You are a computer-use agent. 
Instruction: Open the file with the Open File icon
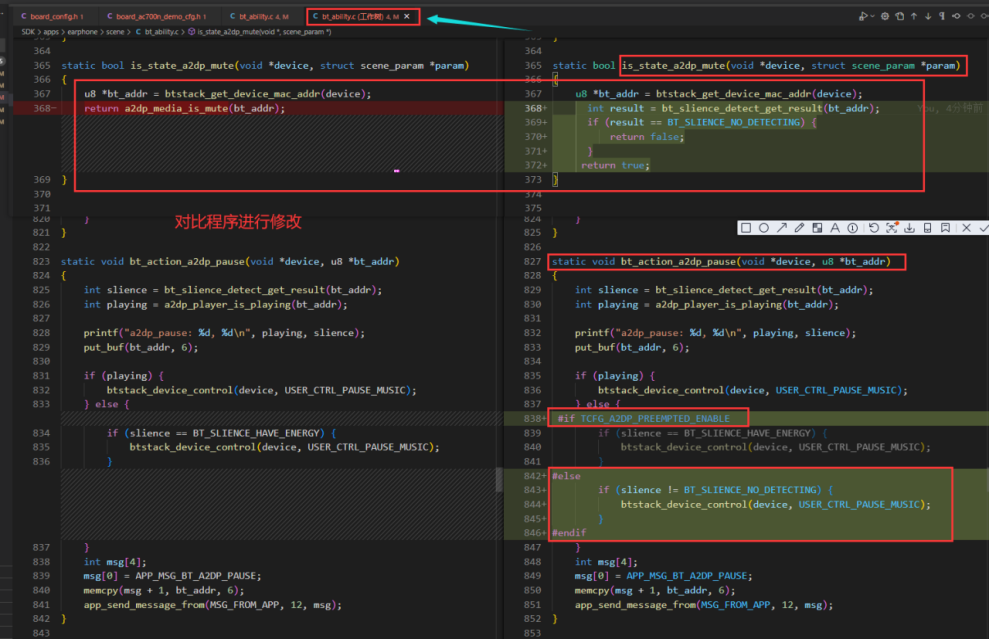point(899,16)
